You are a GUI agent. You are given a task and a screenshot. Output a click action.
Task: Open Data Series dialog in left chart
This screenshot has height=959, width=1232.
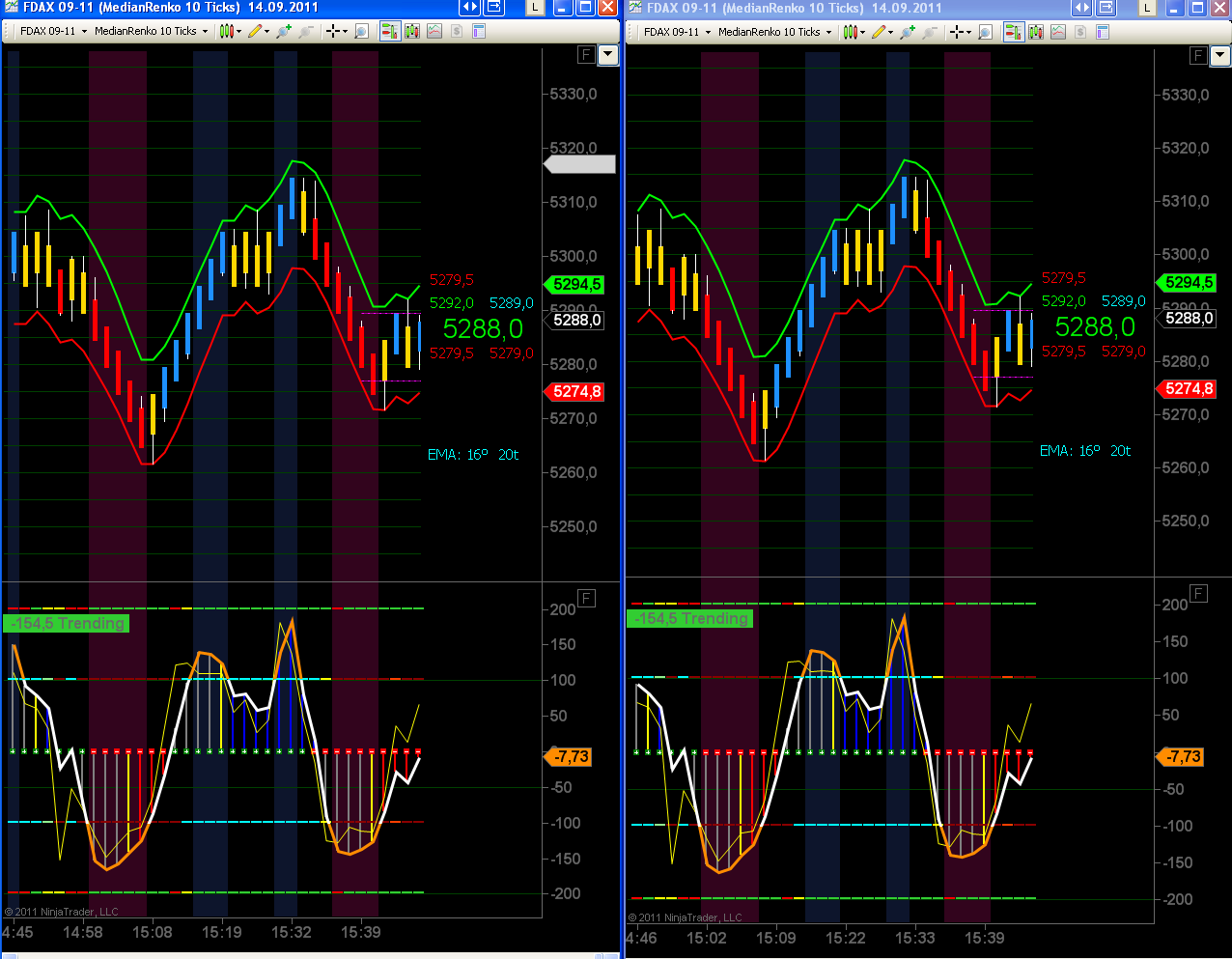click(412, 31)
